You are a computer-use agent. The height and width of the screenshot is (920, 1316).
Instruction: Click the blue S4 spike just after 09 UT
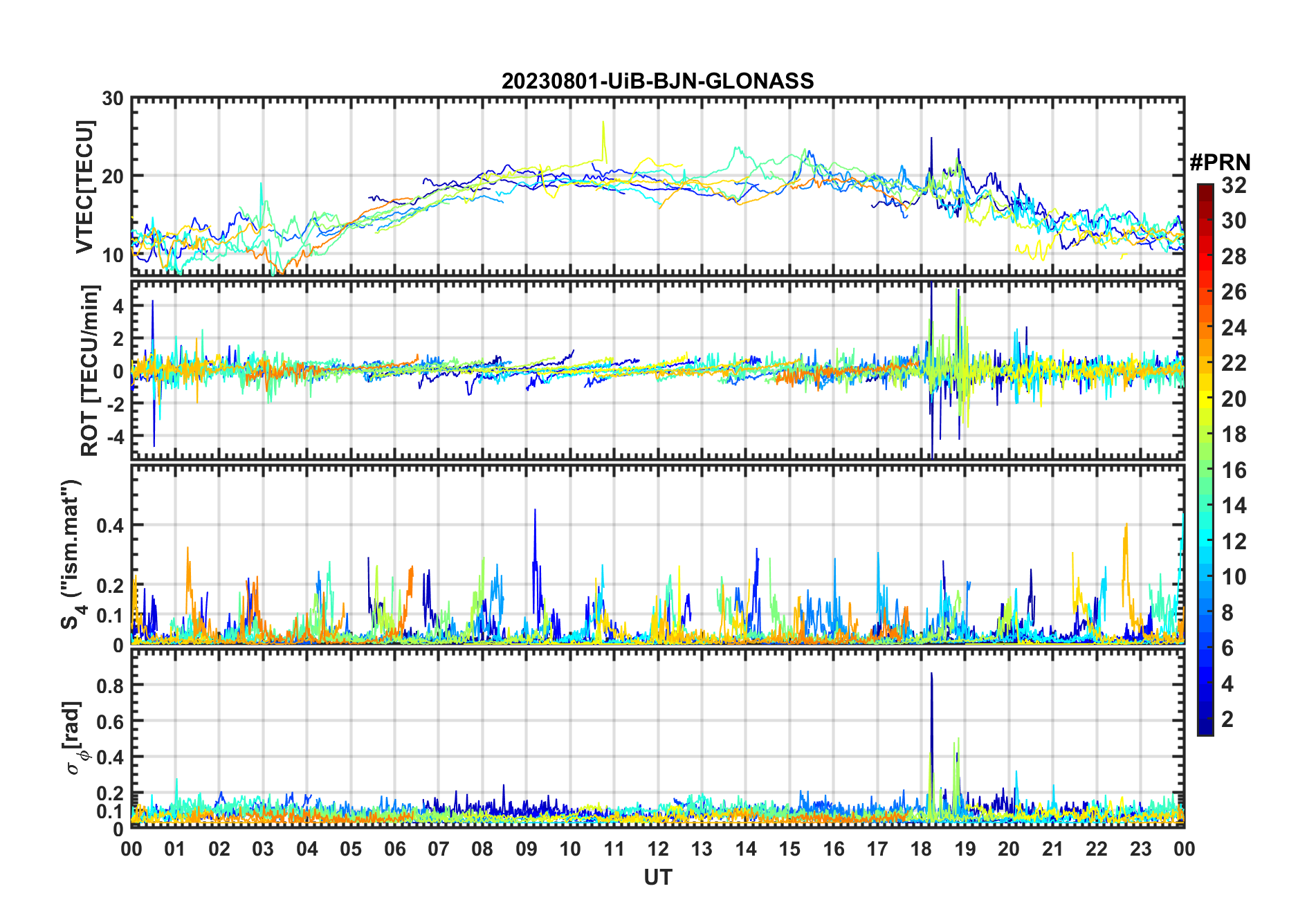point(535,513)
